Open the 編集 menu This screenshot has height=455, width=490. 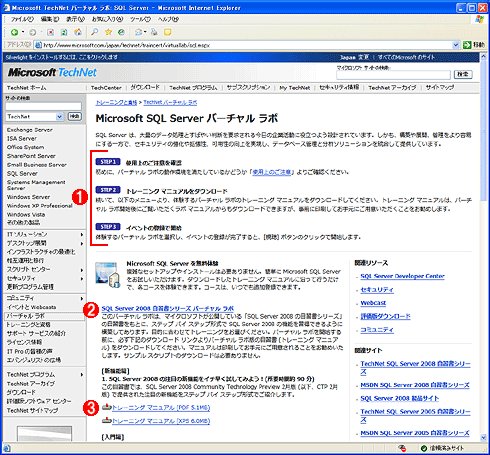tap(50, 19)
